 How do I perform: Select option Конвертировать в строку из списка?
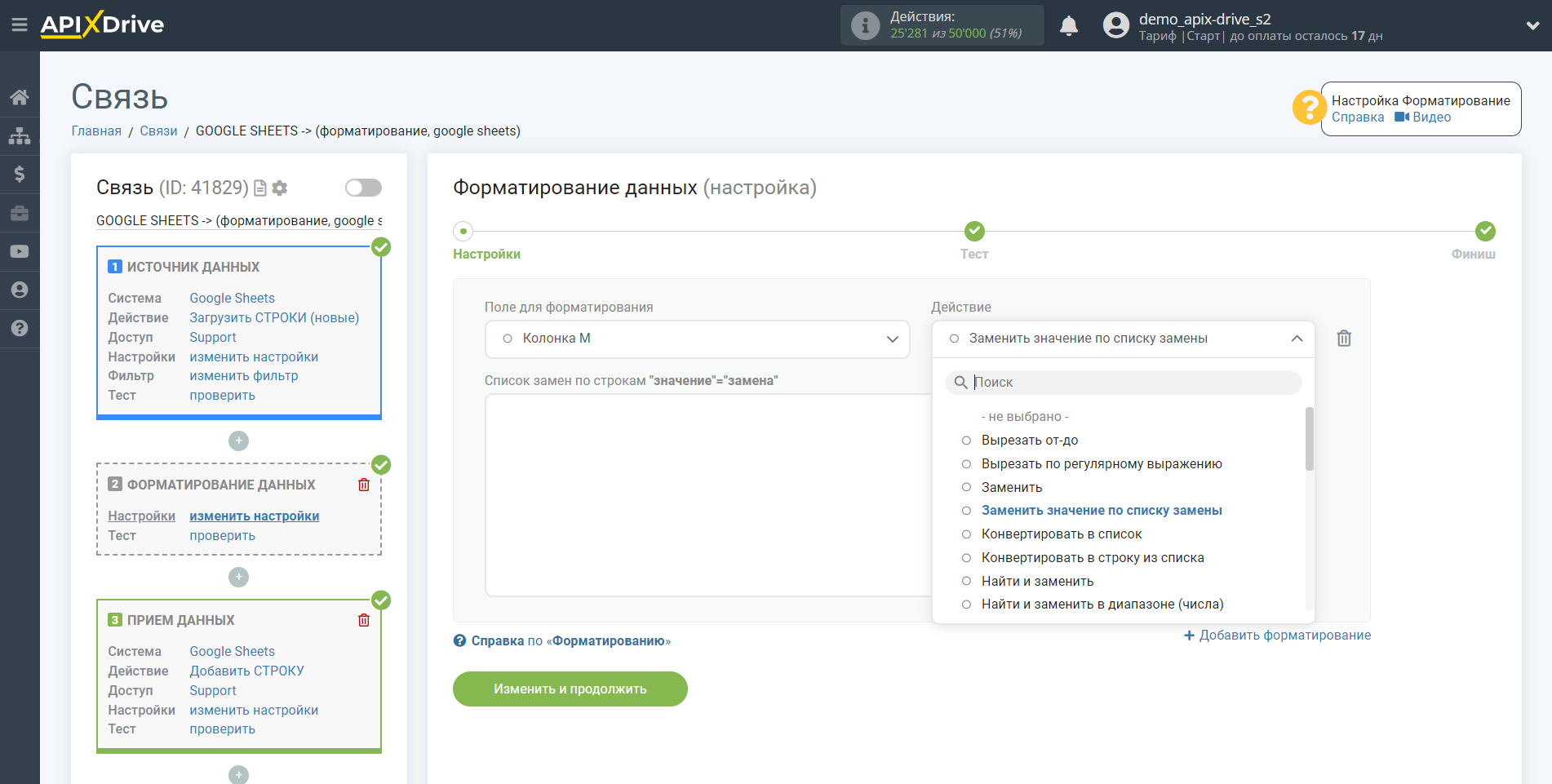pos(1093,558)
